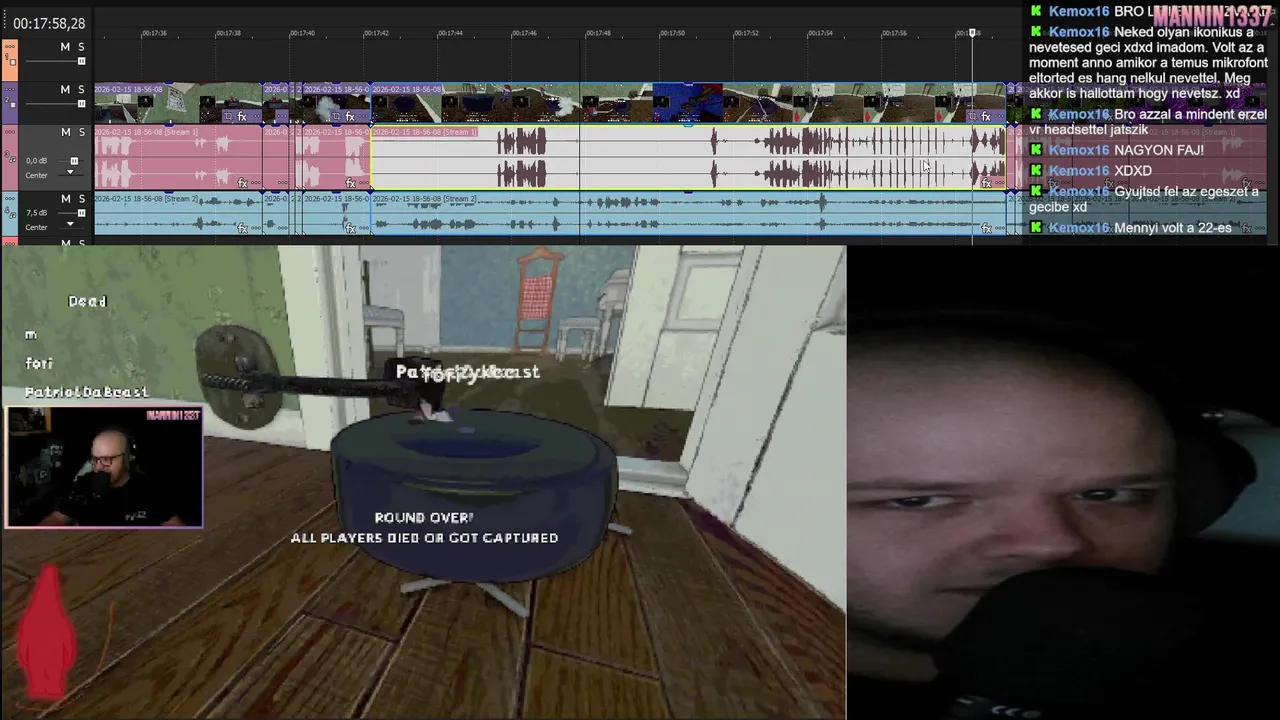Solo the blue Stream 2 audio track

[x=81, y=198]
